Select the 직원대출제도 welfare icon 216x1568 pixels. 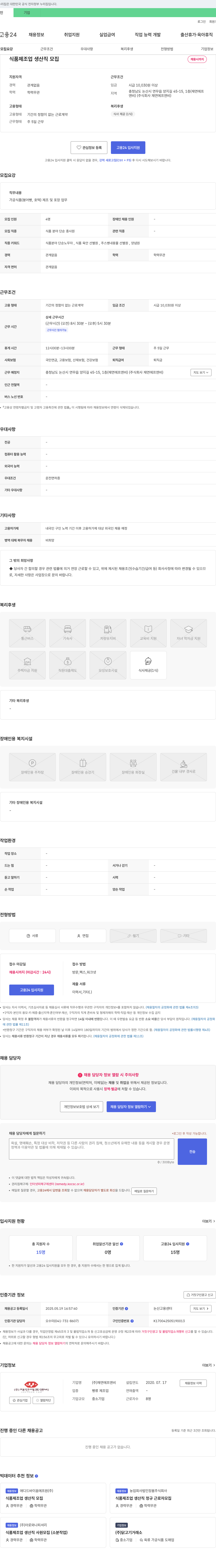[x=67, y=665]
